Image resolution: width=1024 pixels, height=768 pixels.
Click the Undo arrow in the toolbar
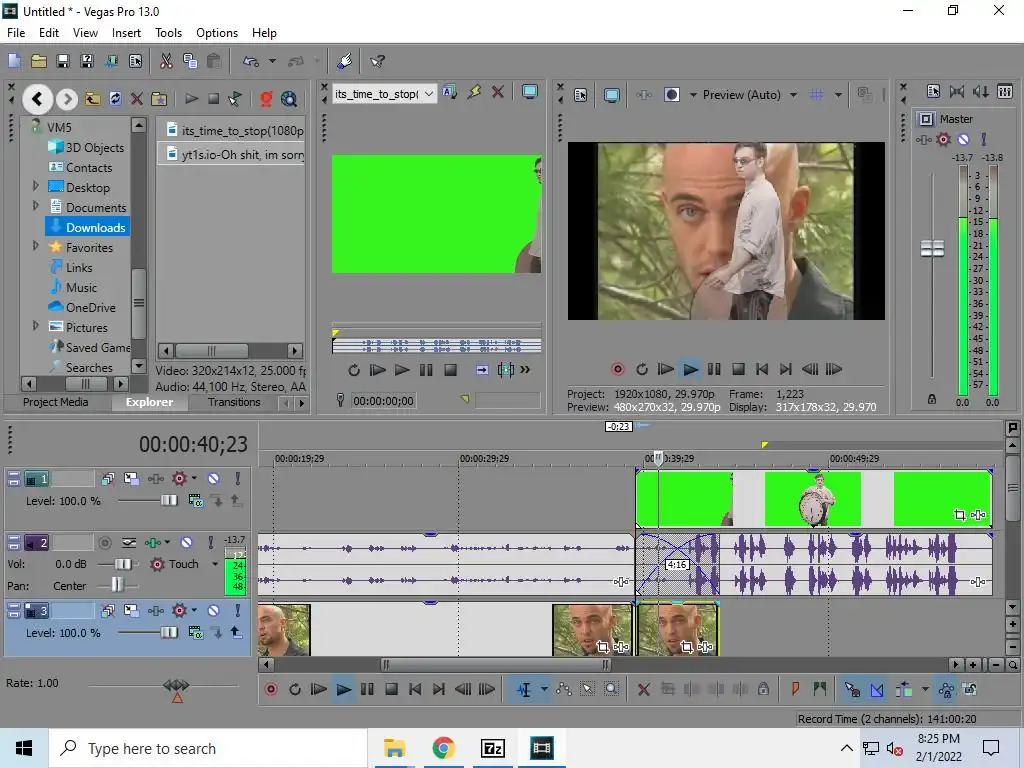tap(251, 61)
